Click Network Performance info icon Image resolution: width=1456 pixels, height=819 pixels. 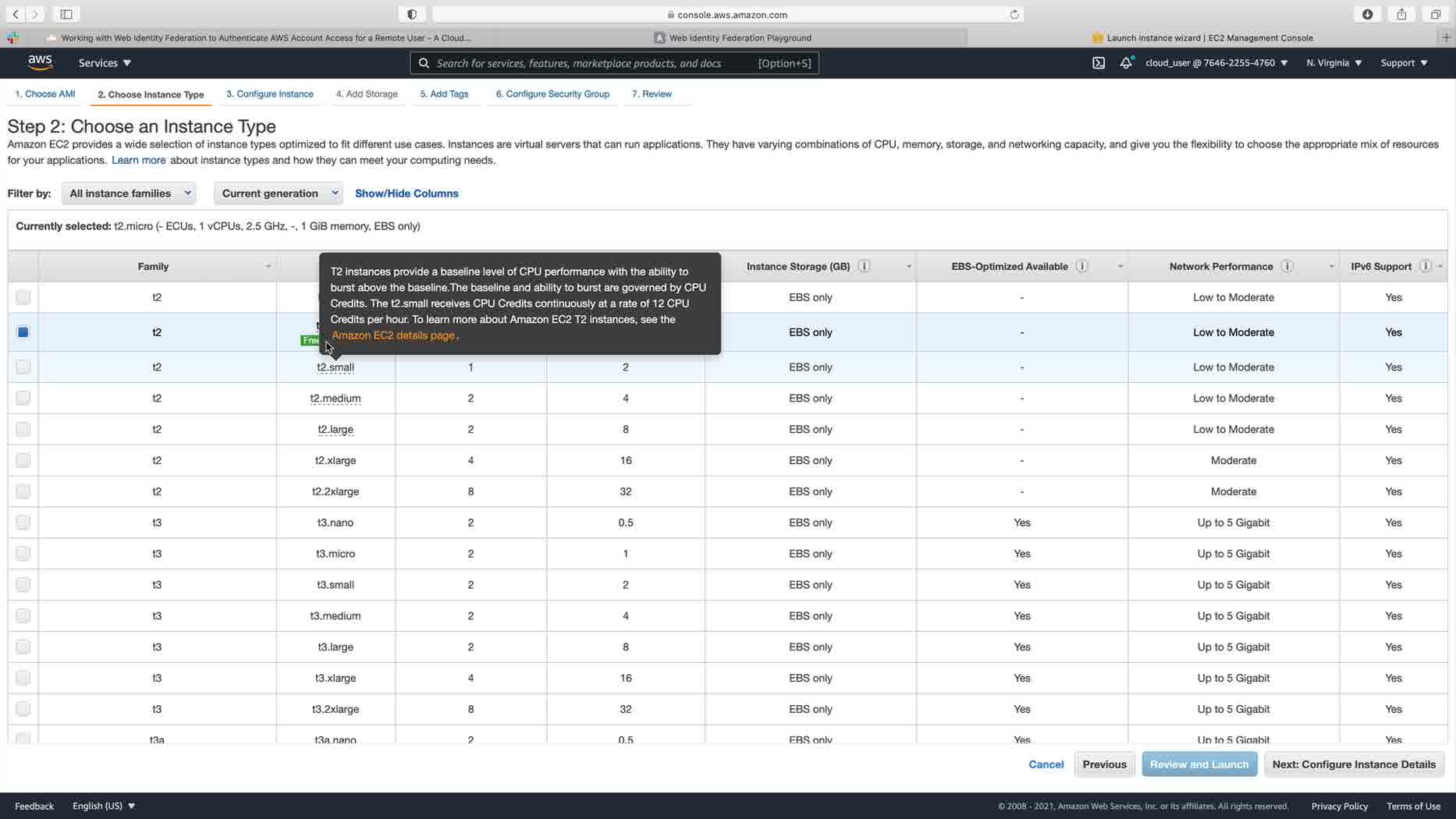click(1287, 267)
